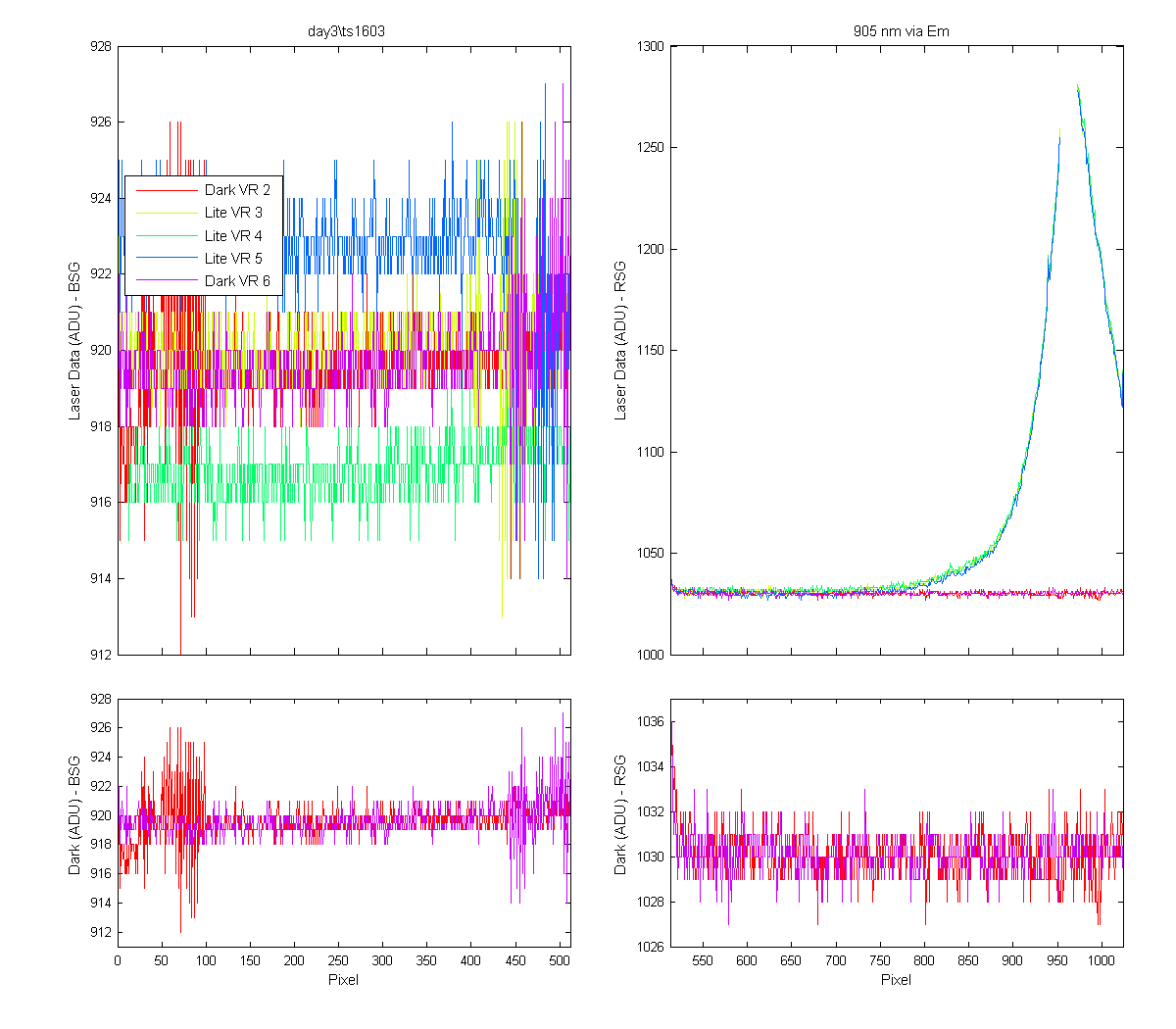Click the '600' x-axis tick label

747,961
